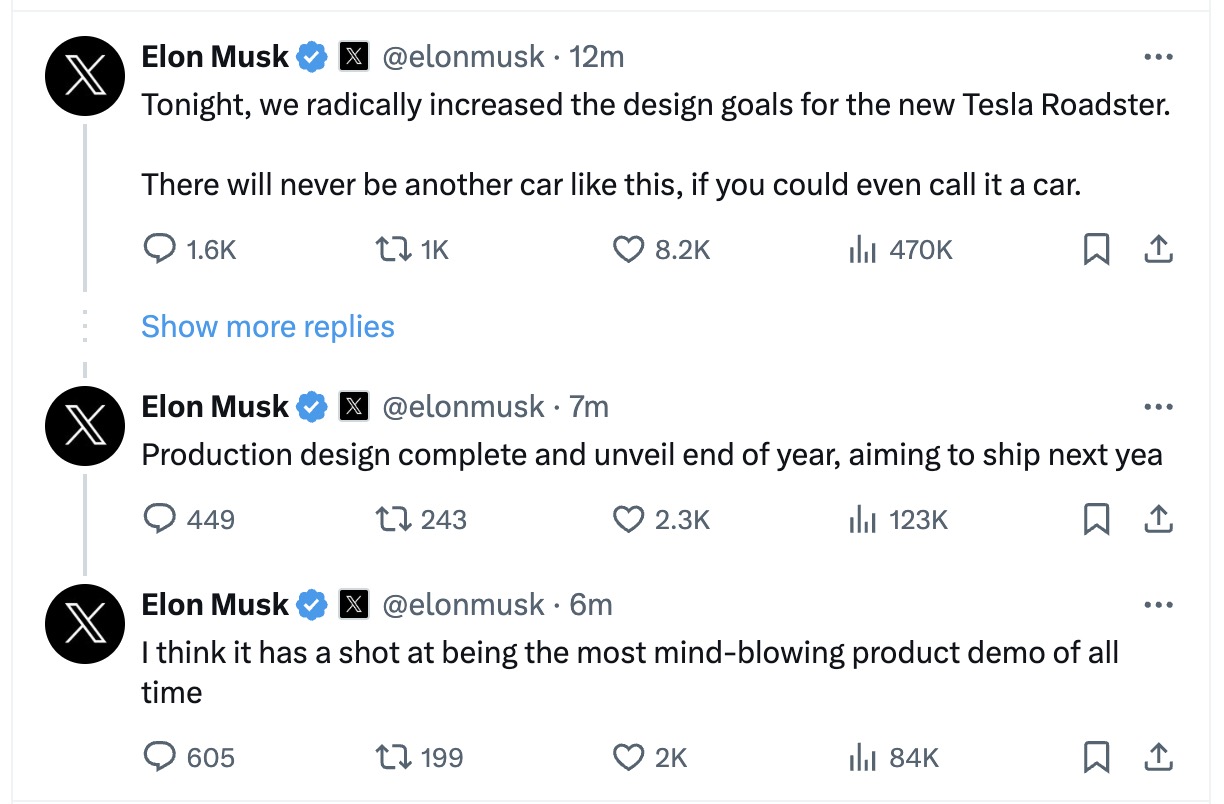Bookmark the Tesla Roadster design goals tweet
Screen dimensions: 1224x804
coord(1097,249)
